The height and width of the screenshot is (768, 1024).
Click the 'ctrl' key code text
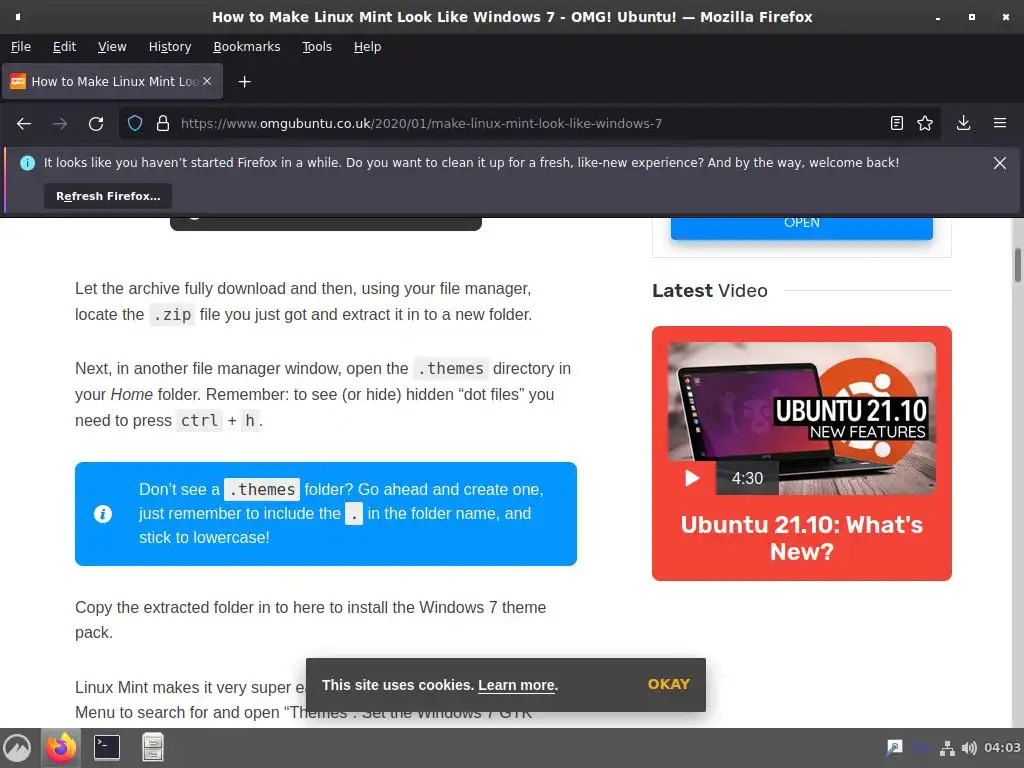click(x=199, y=420)
